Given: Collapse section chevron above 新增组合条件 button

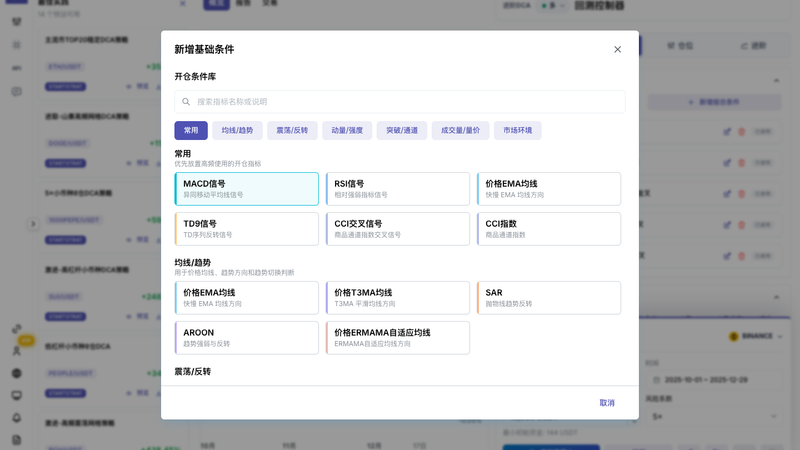Looking at the screenshot, I should (x=776, y=81).
